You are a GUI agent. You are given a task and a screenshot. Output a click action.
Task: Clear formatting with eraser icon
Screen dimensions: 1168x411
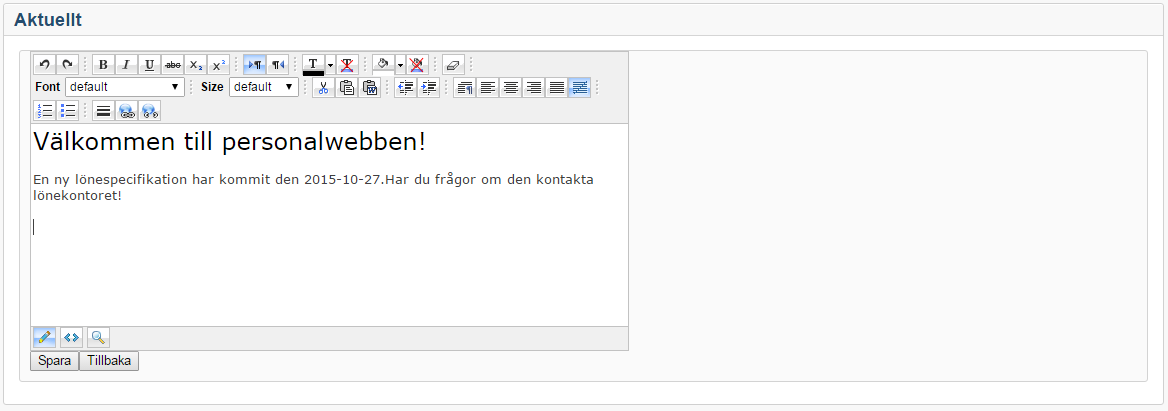coord(453,64)
